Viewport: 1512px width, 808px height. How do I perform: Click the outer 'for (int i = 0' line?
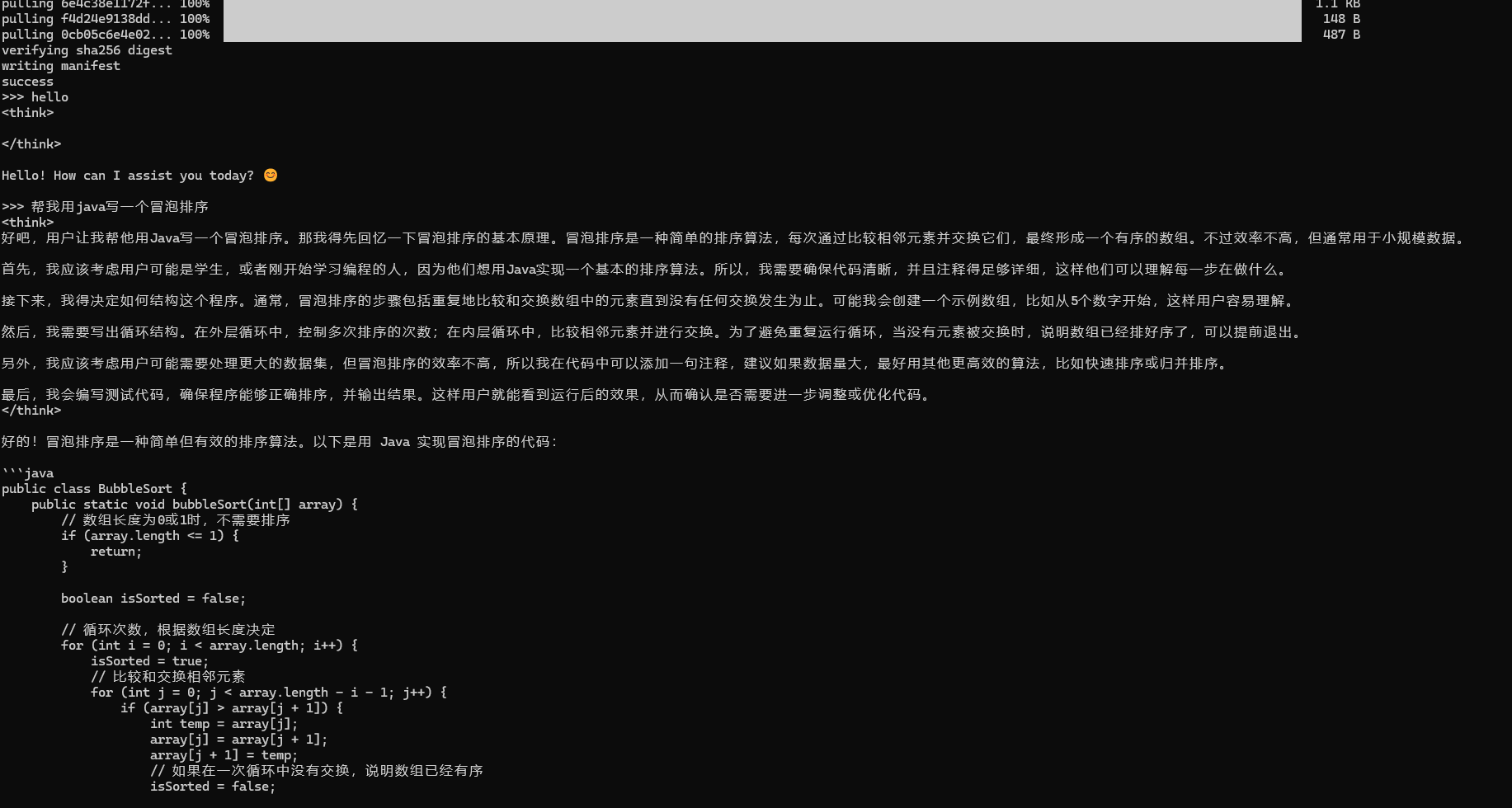210,646
